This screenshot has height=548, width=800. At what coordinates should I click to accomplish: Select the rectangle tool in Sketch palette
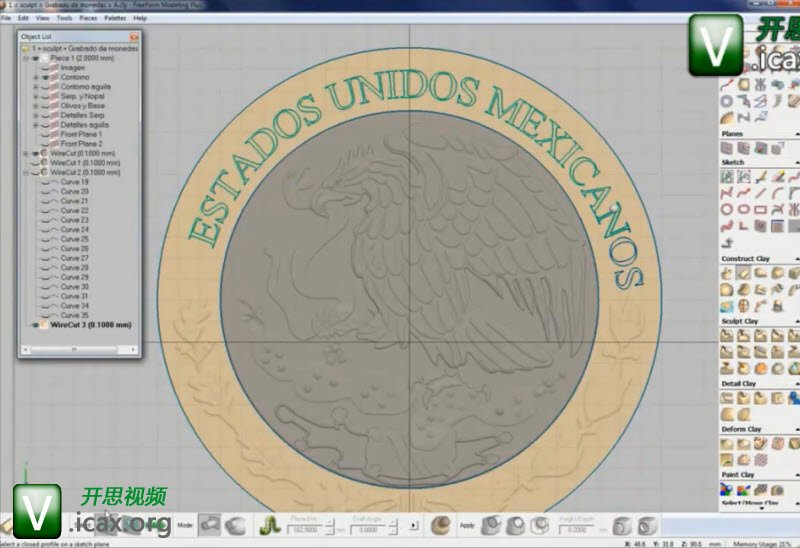click(761, 209)
